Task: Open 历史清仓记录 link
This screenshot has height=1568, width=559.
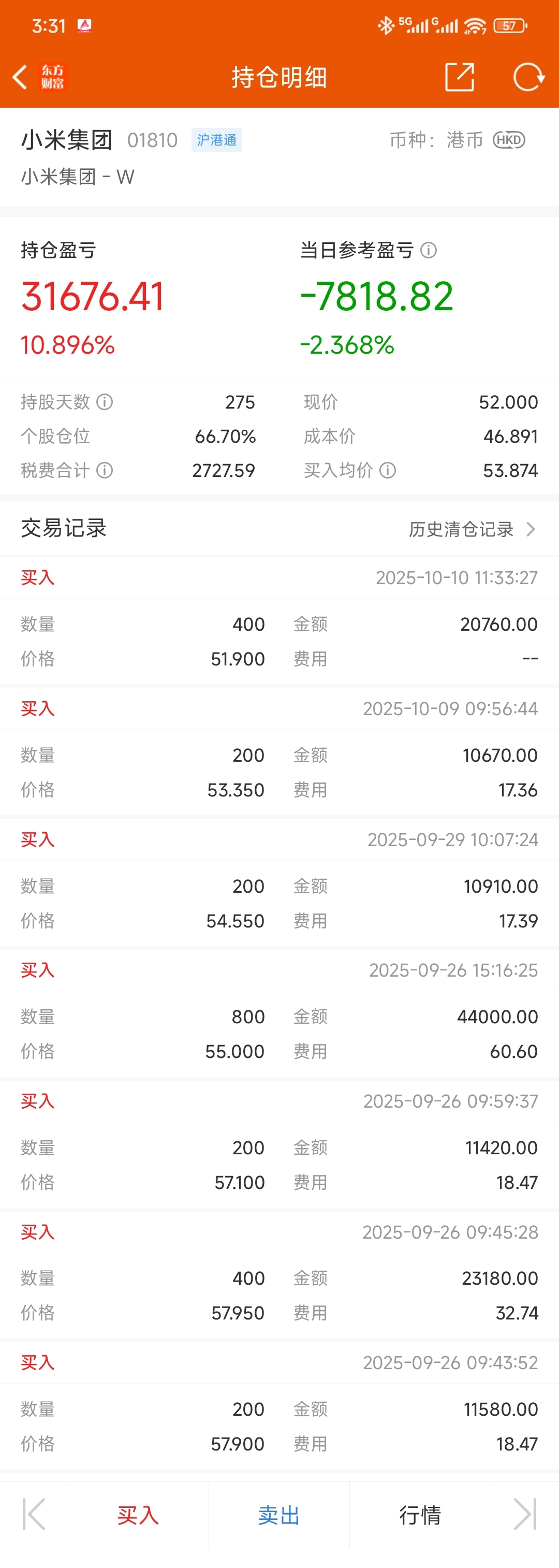Action: pos(461,529)
